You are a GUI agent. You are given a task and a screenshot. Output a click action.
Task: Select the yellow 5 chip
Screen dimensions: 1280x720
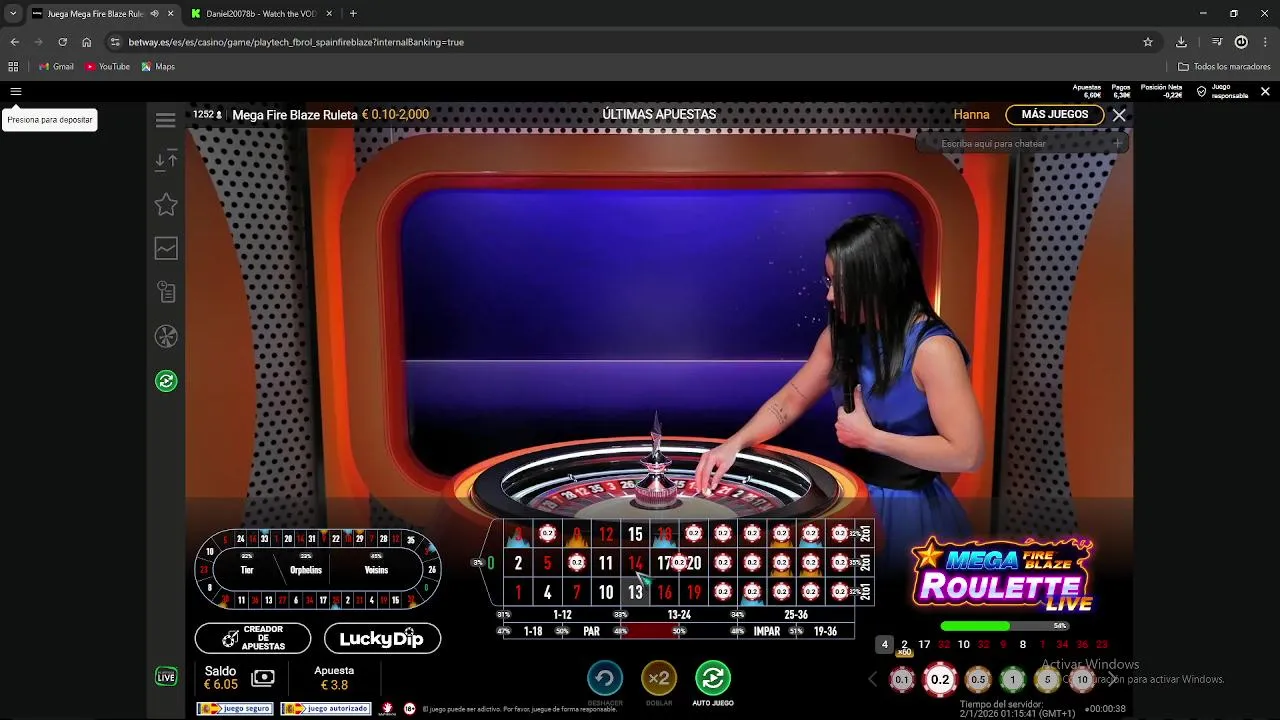pos(1048,680)
